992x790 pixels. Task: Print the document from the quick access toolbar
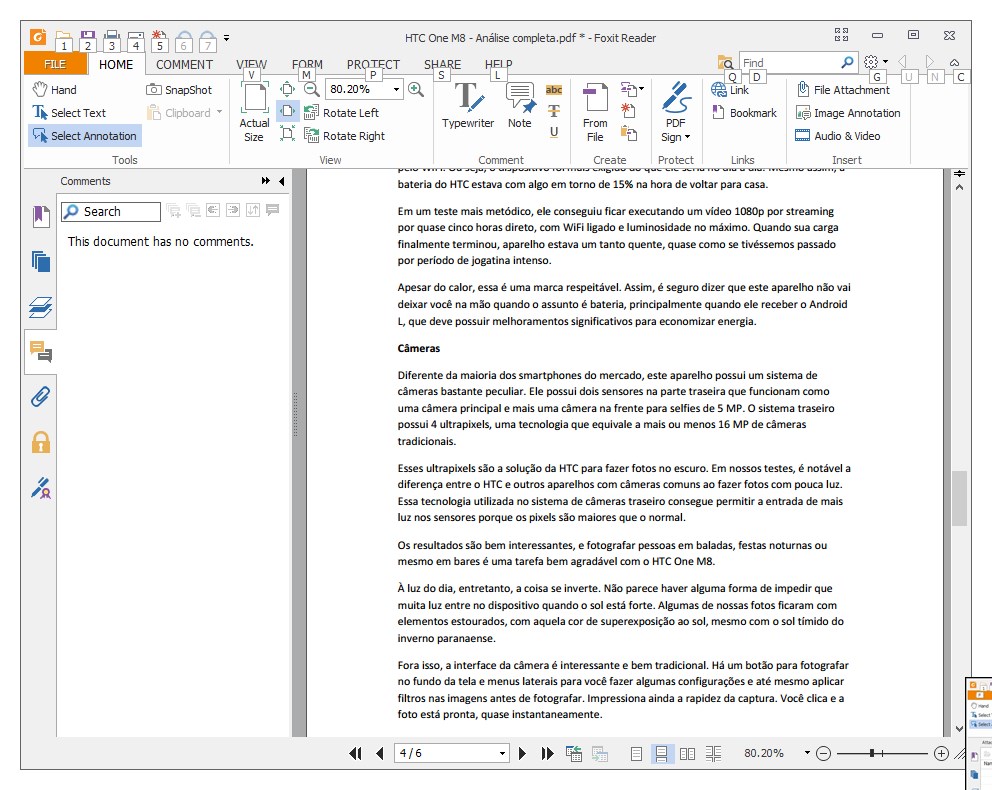click(x=111, y=37)
